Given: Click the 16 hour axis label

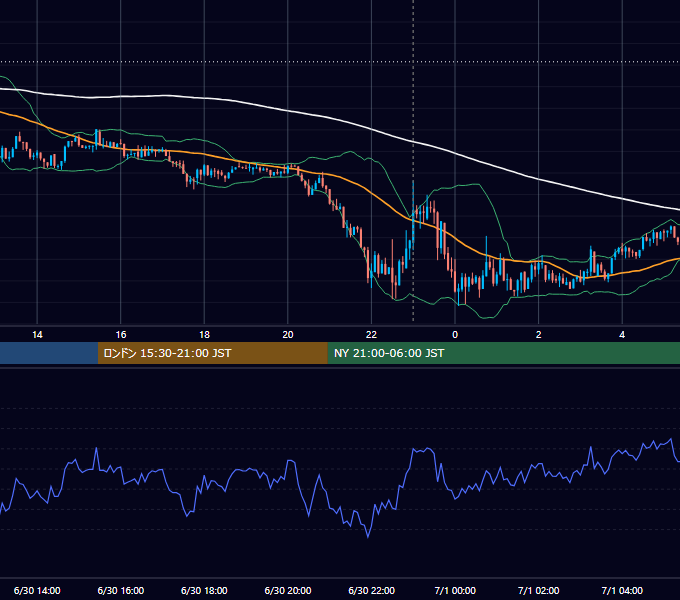Looking at the screenshot, I should click(121, 335).
